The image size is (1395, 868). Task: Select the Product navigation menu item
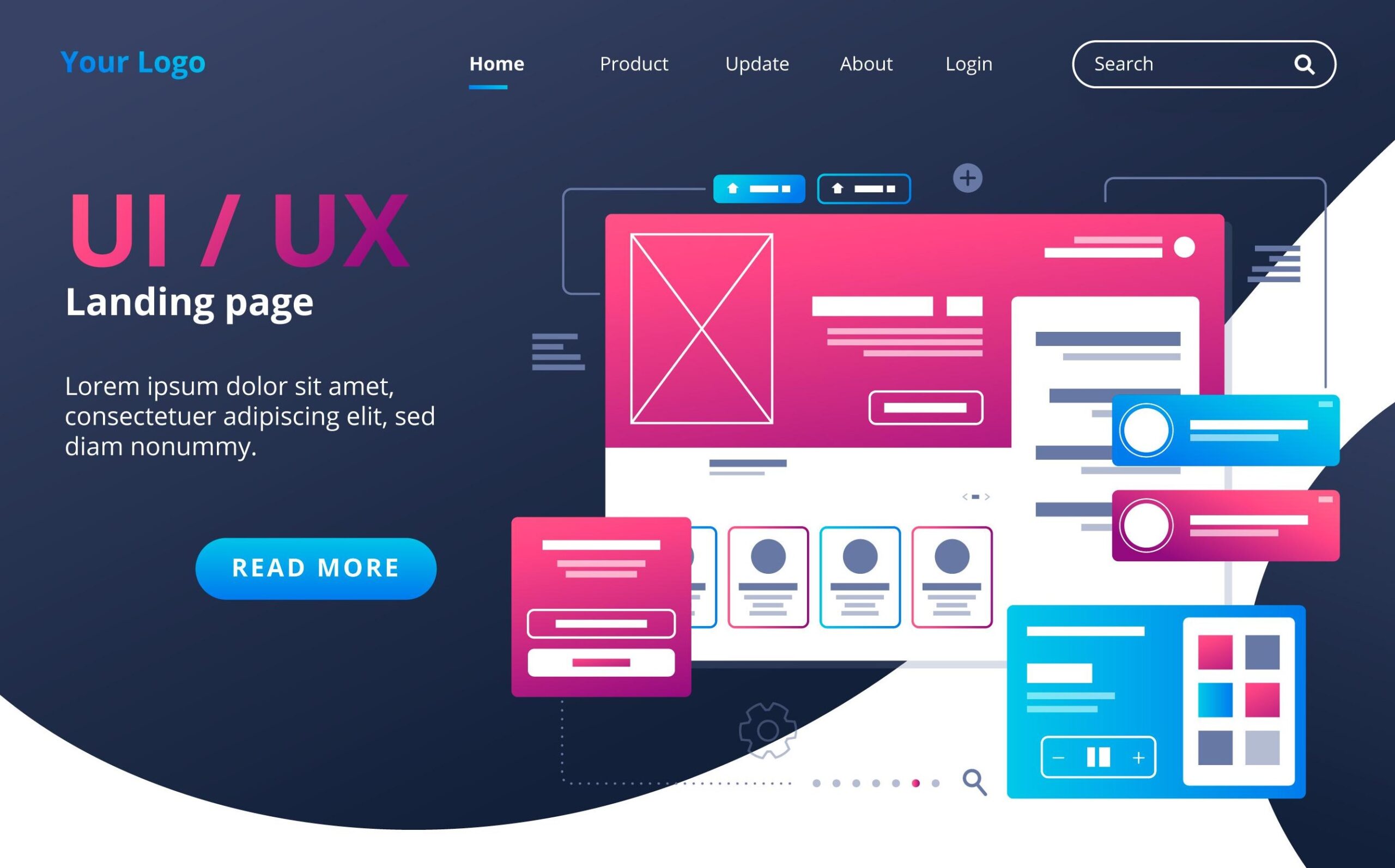click(x=633, y=63)
